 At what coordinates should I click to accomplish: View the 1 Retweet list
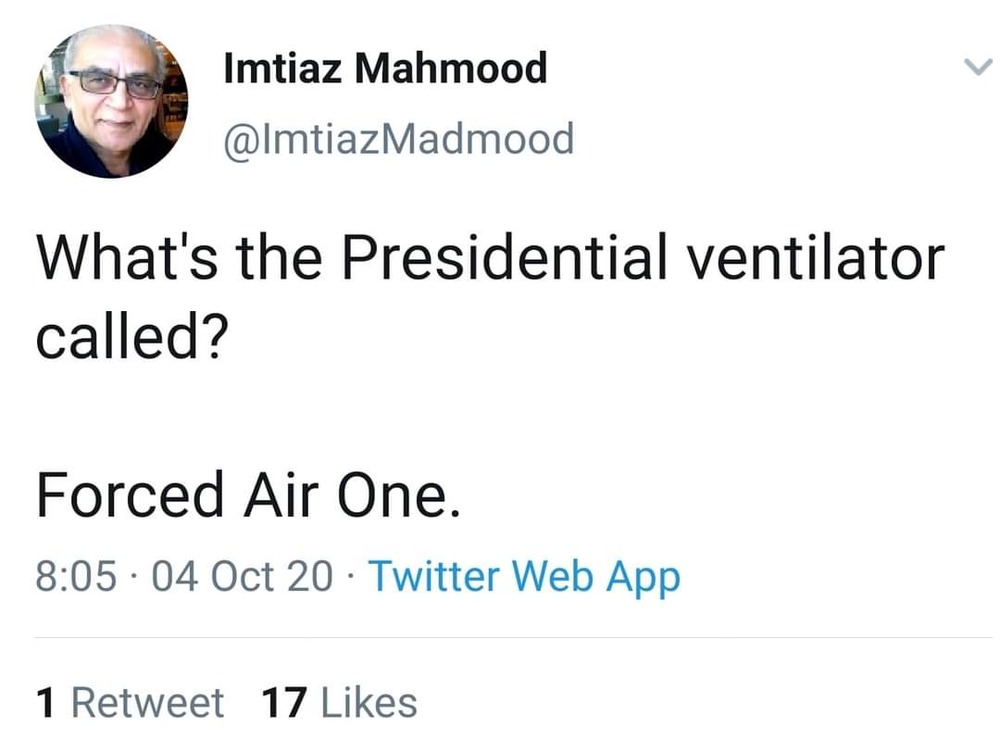pyautogui.click(x=130, y=702)
